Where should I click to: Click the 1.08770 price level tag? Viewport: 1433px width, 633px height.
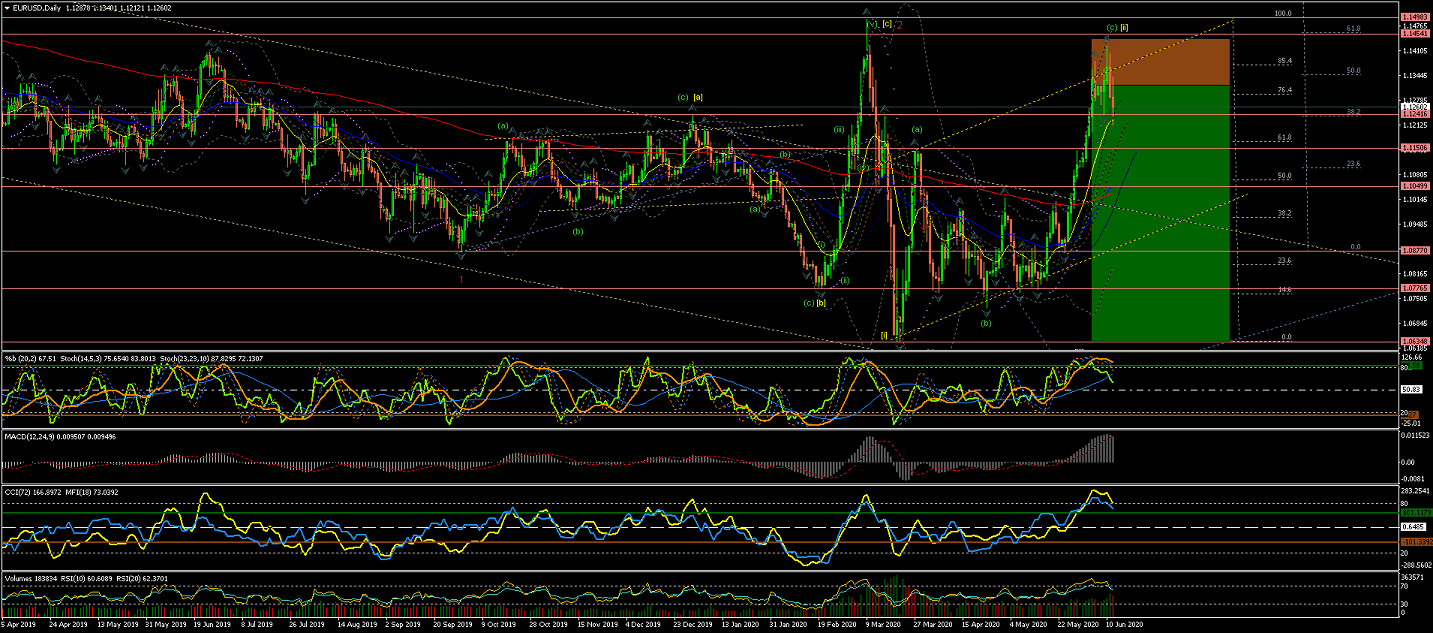pos(1414,250)
